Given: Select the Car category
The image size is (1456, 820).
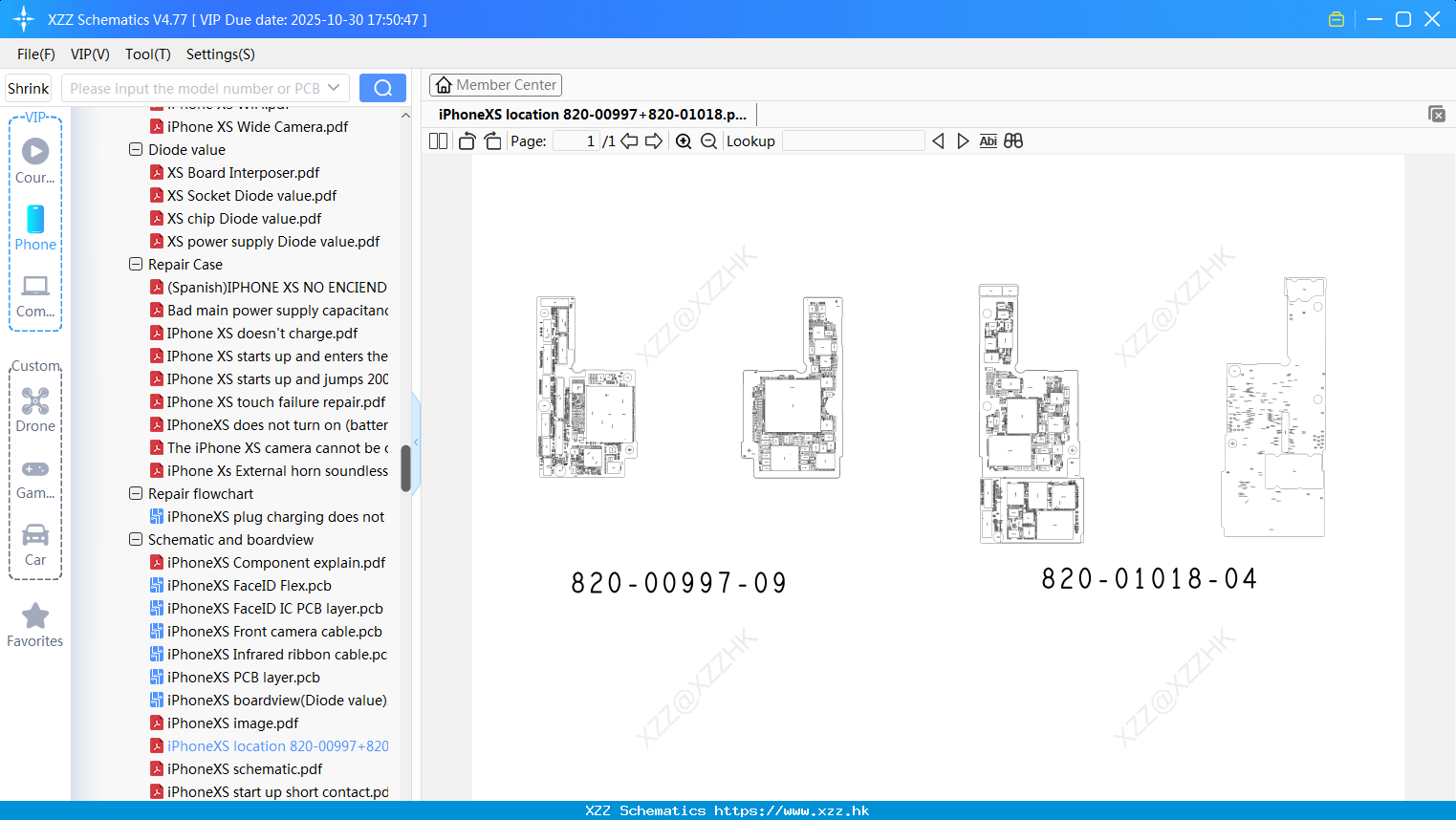Looking at the screenshot, I should click(35, 545).
